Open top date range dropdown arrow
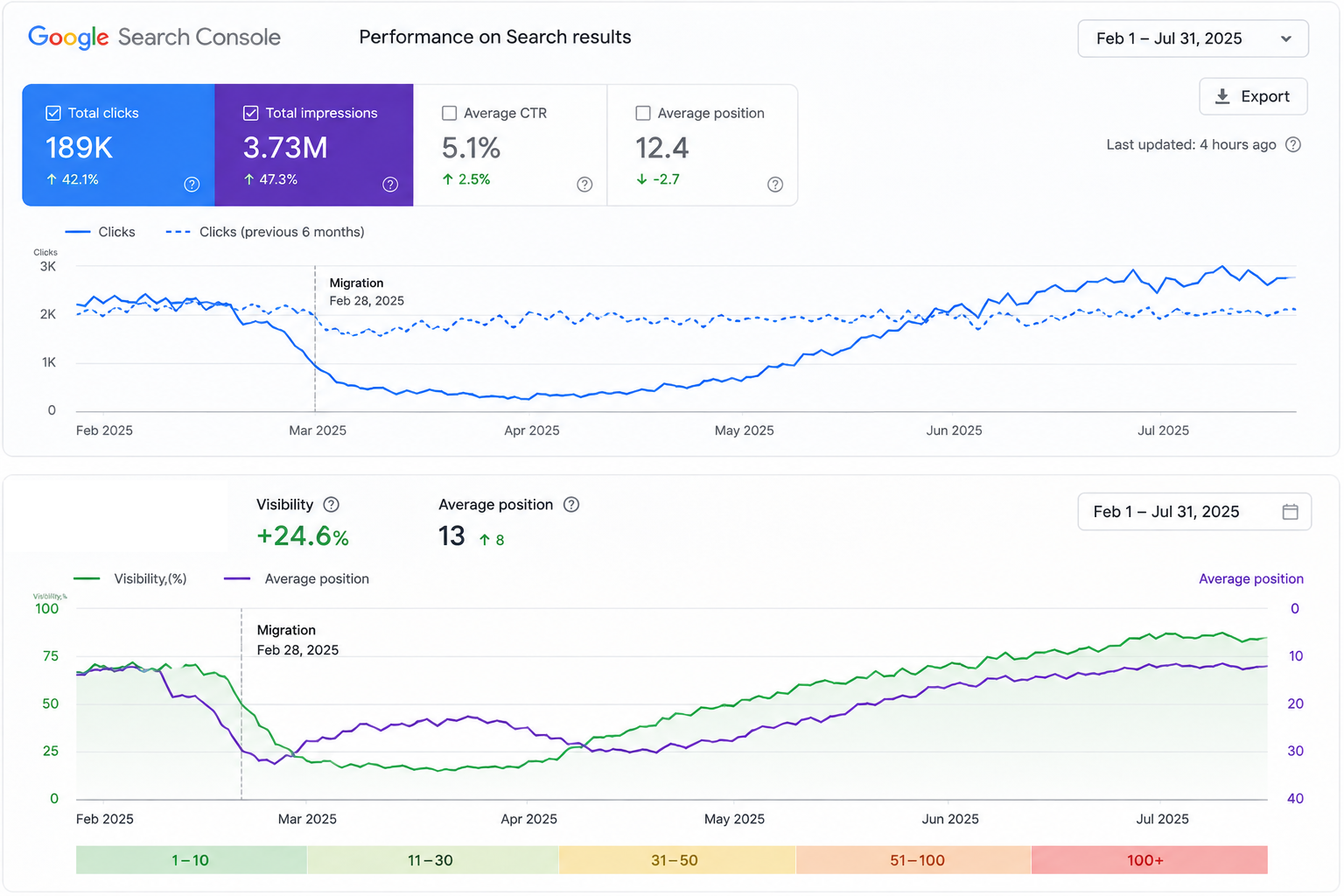1344x896 pixels. point(1286,38)
